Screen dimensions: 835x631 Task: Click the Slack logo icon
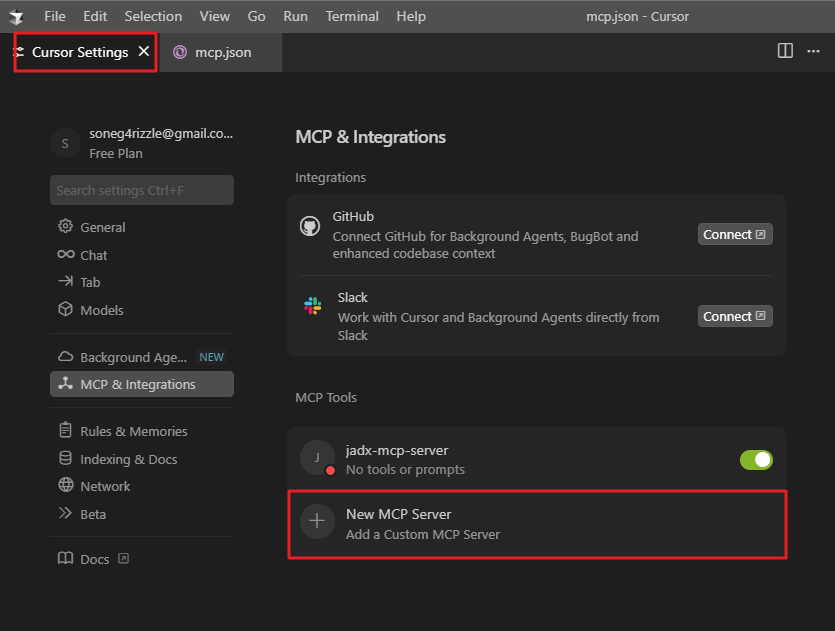coord(312,307)
